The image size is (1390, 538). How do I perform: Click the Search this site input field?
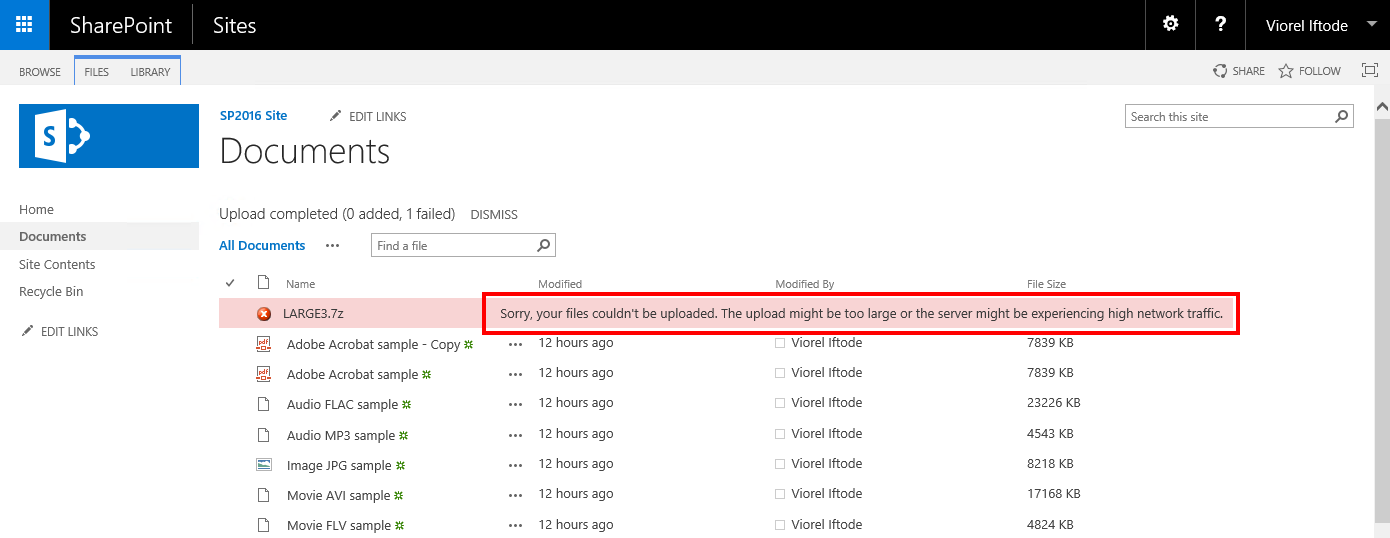point(1228,117)
